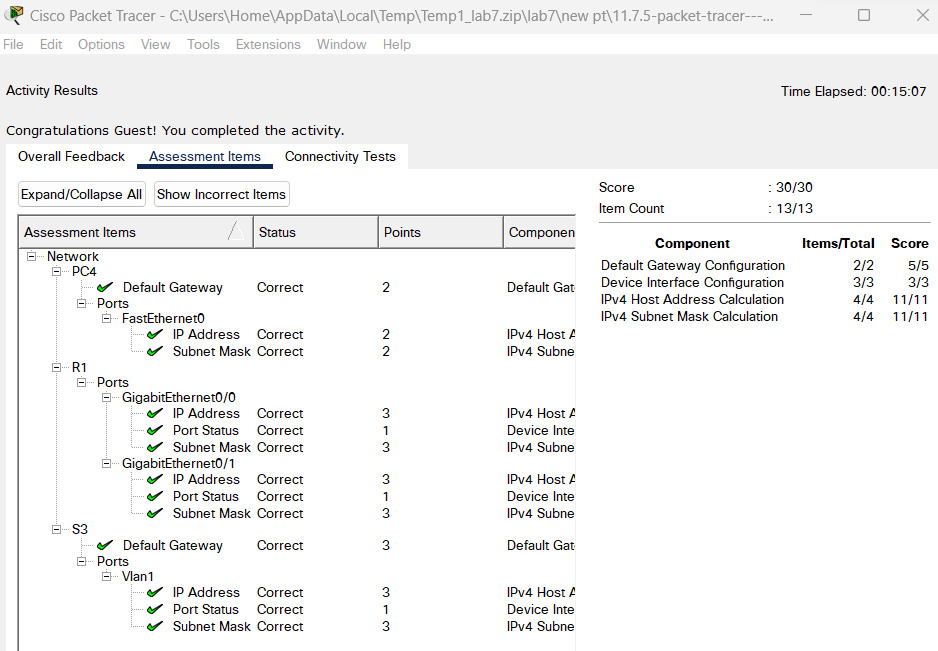Open the Options menu
938x651 pixels.
pos(101,44)
